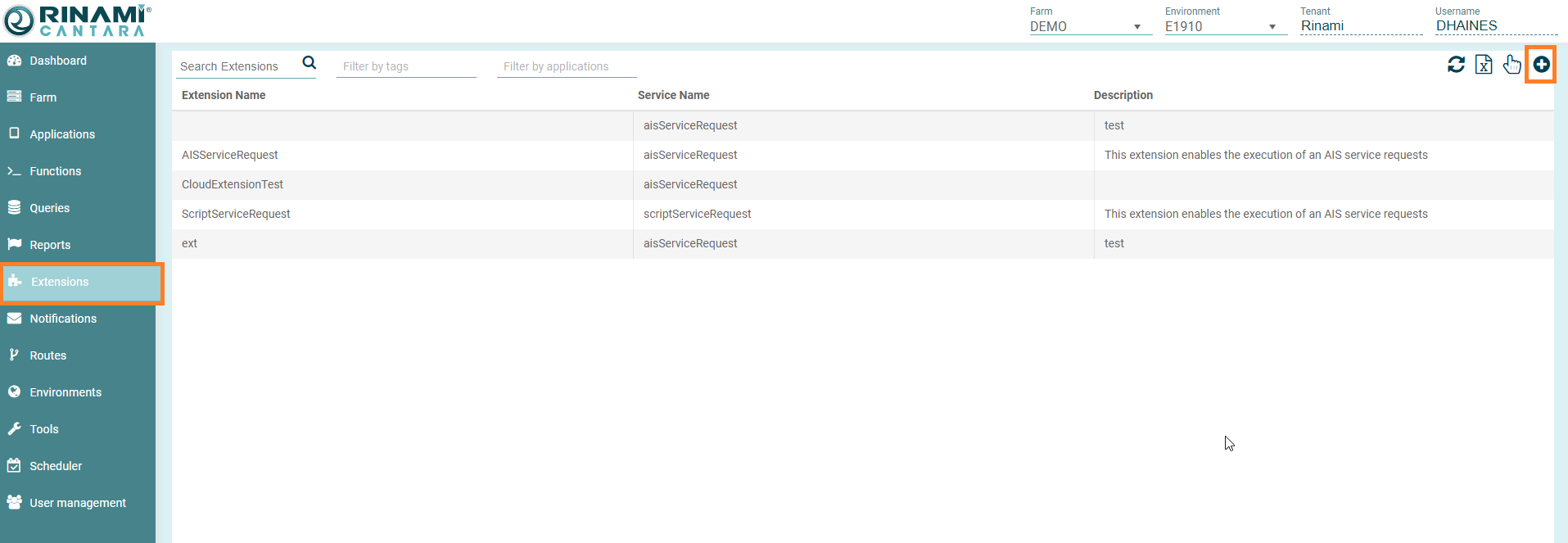Click the hand pointer toolbar icon
The height and width of the screenshot is (543, 1568).
tap(1512, 65)
